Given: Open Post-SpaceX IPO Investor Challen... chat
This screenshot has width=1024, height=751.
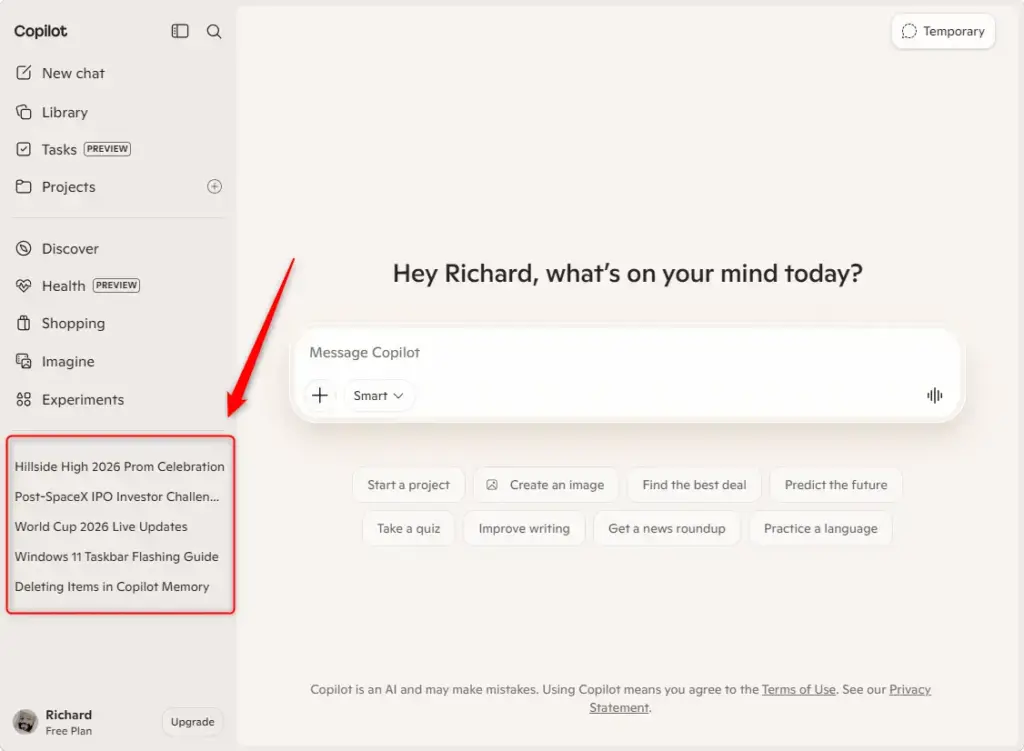Looking at the screenshot, I should click(117, 497).
